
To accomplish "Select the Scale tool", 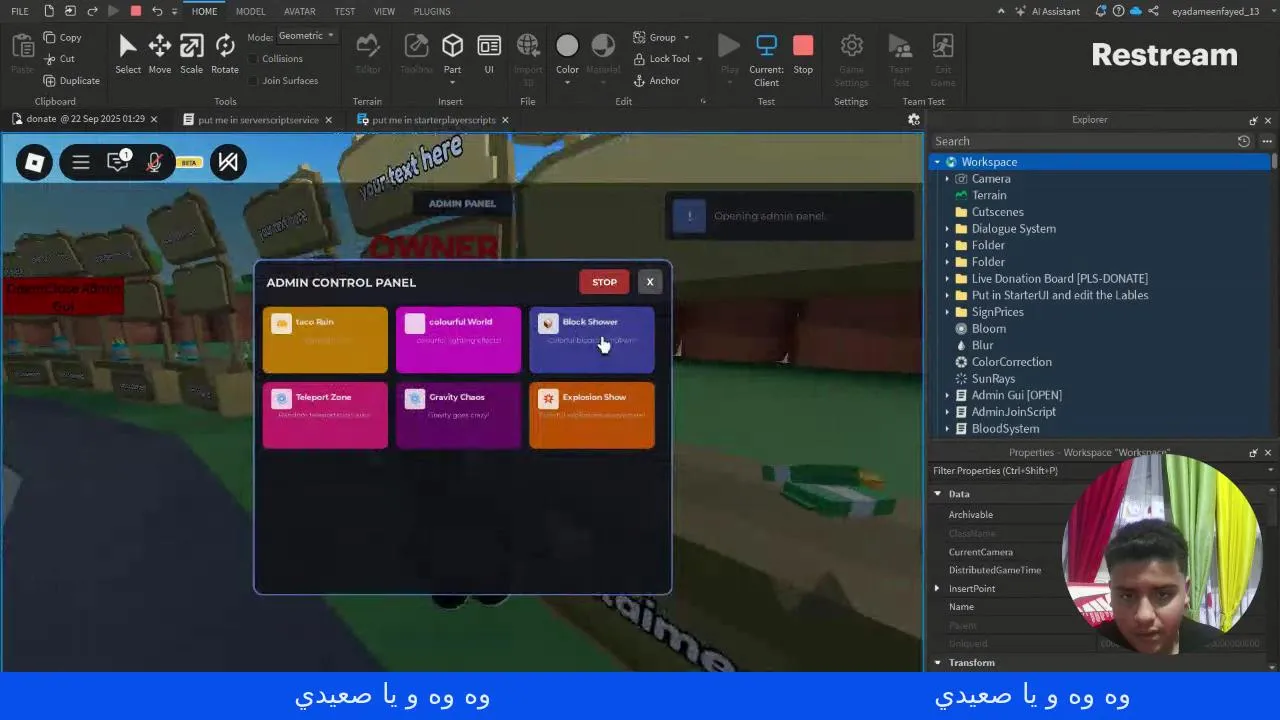I will click(x=191, y=53).
